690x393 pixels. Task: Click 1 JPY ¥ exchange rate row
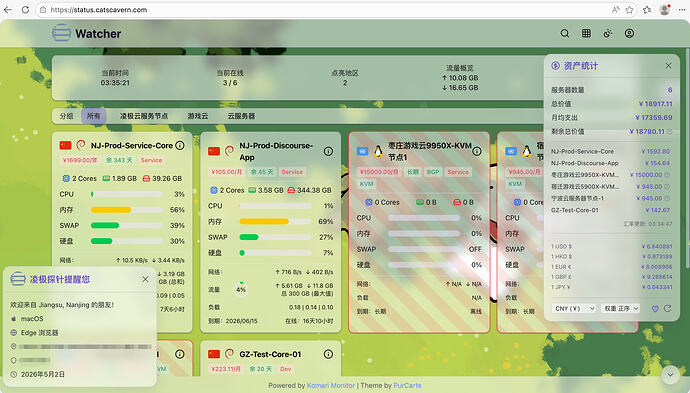point(611,287)
